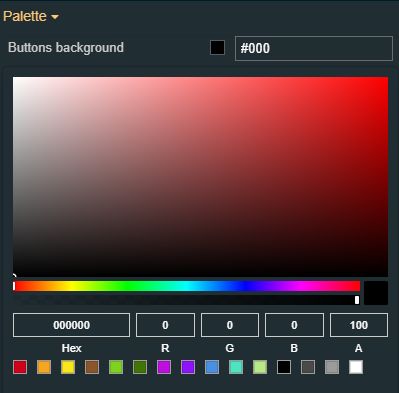Select the G channel value field
This screenshot has height=393, width=399.
click(230, 325)
